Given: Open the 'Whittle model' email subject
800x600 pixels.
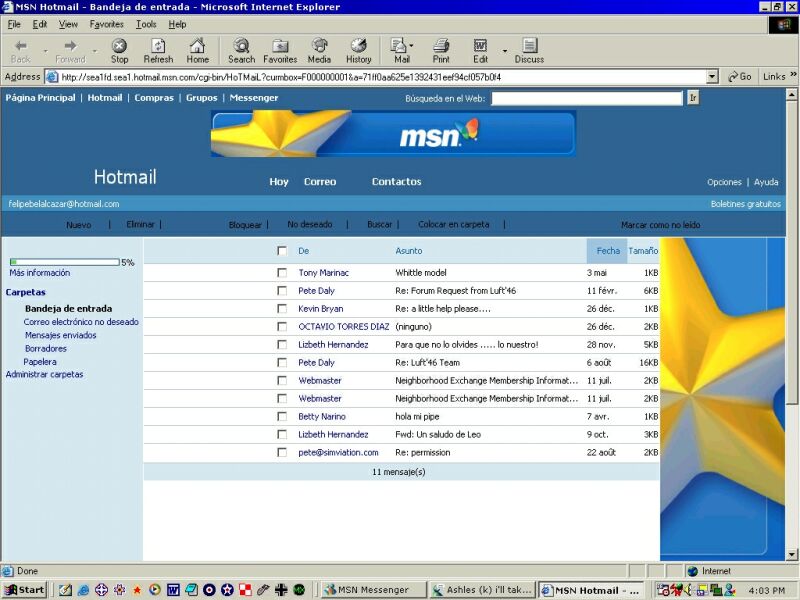Looking at the screenshot, I should (421, 273).
